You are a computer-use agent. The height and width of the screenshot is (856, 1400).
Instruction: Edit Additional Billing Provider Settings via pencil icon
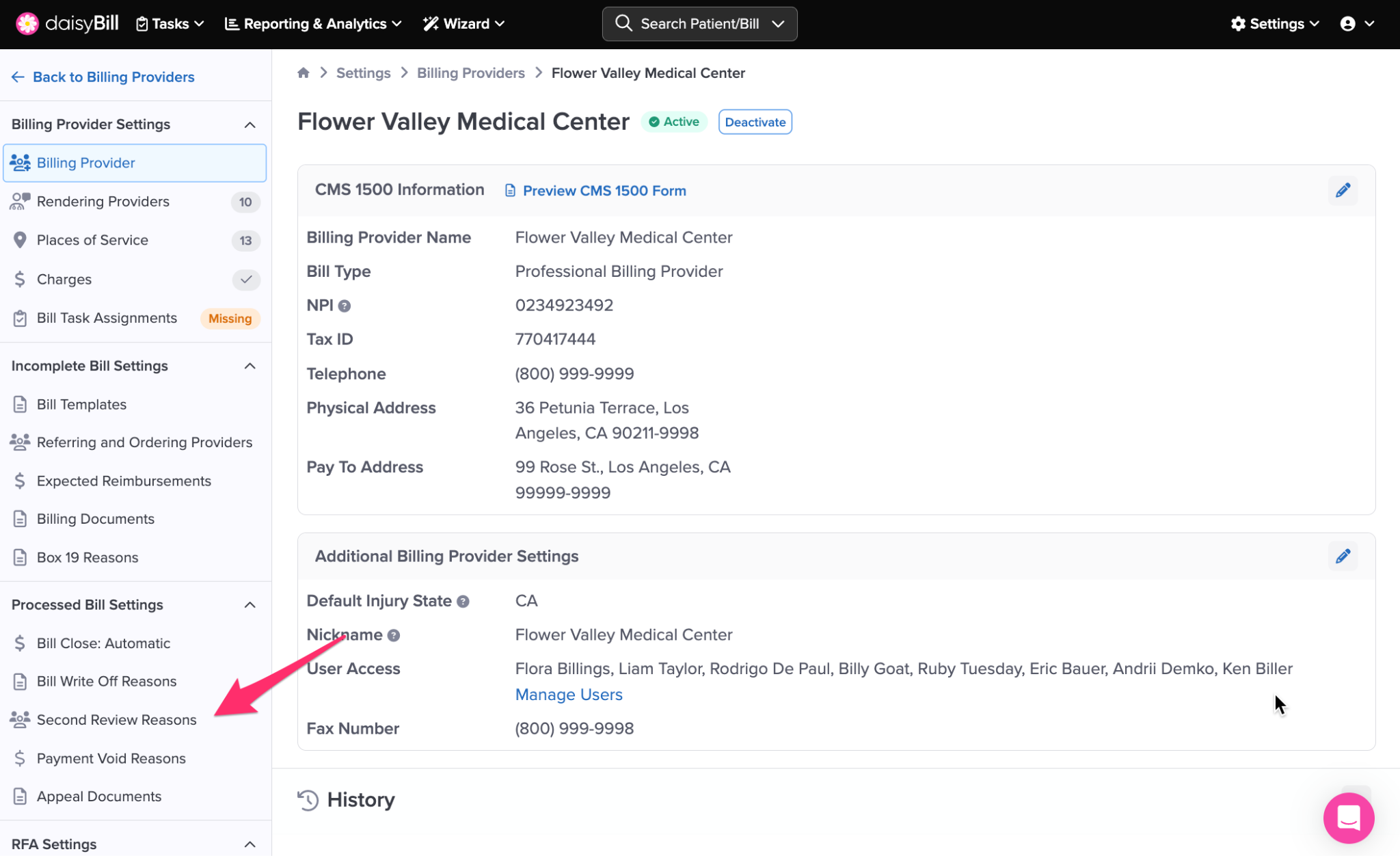click(1343, 556)
